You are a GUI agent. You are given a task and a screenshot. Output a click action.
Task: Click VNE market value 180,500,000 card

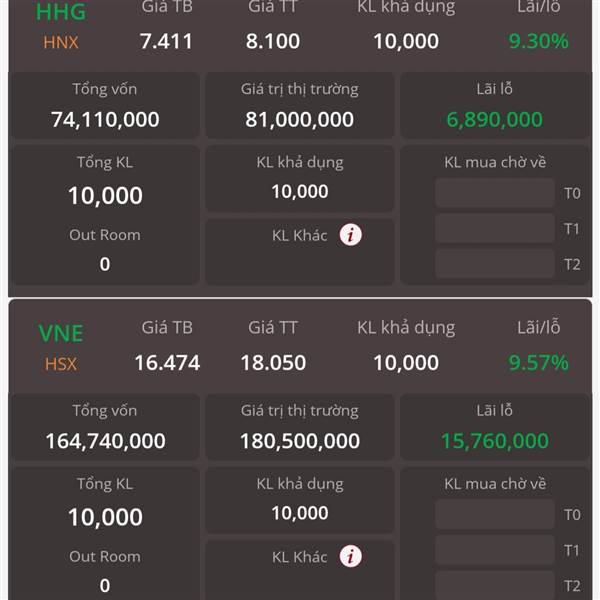tap(300, 427)
